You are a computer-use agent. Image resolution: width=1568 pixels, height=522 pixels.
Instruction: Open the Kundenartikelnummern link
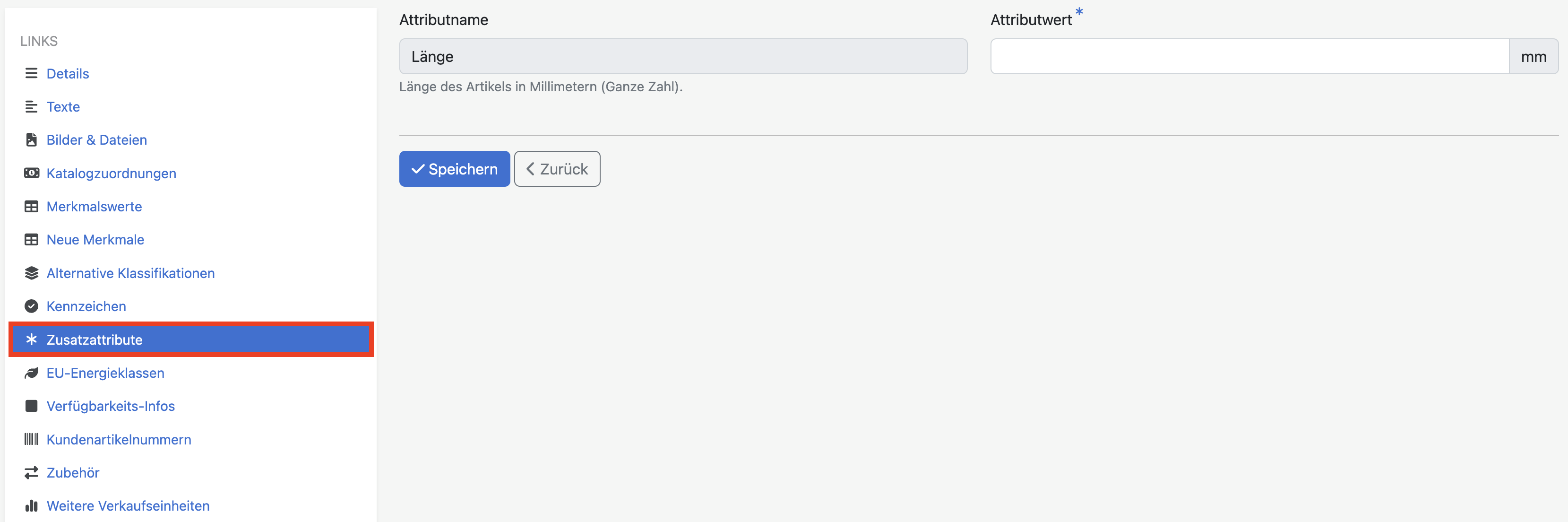point(119,439)
